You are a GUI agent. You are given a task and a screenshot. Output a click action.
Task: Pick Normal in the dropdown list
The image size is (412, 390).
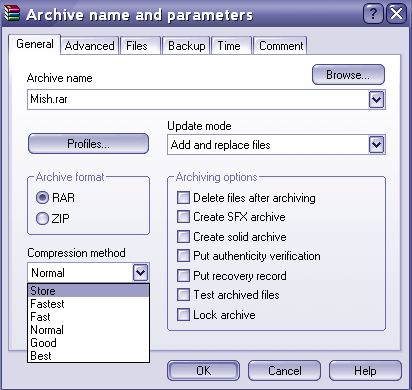[88, 330]
